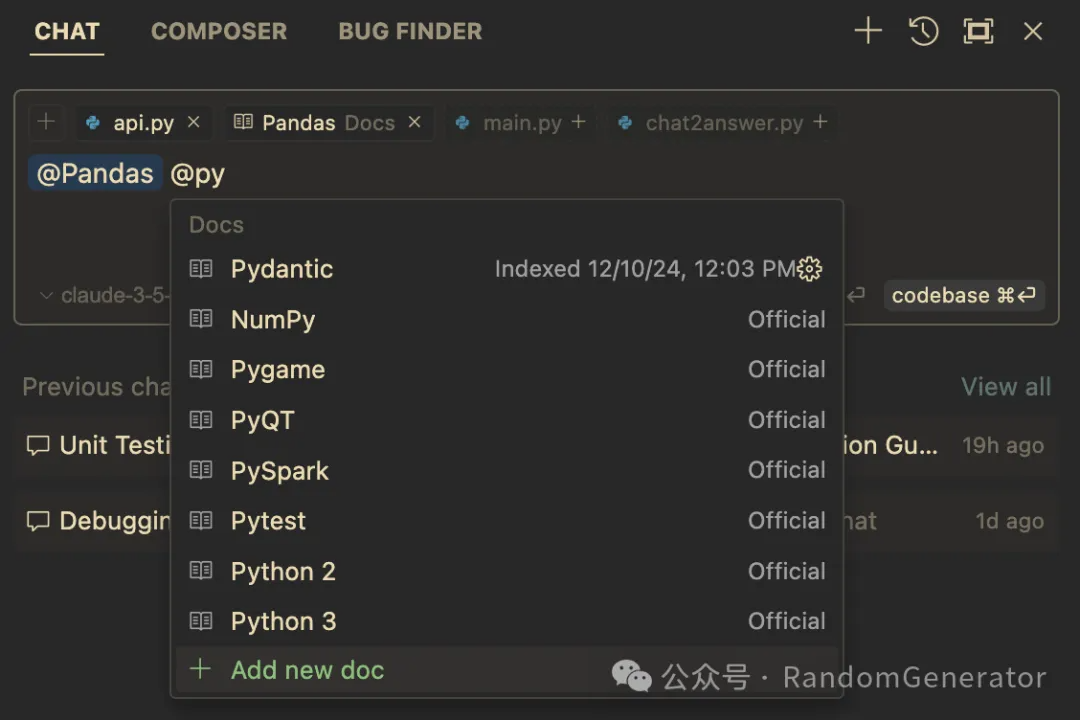The image size is (1080, 720).
Task: Select NumPy from docs list
Action: tap(273, 320)
